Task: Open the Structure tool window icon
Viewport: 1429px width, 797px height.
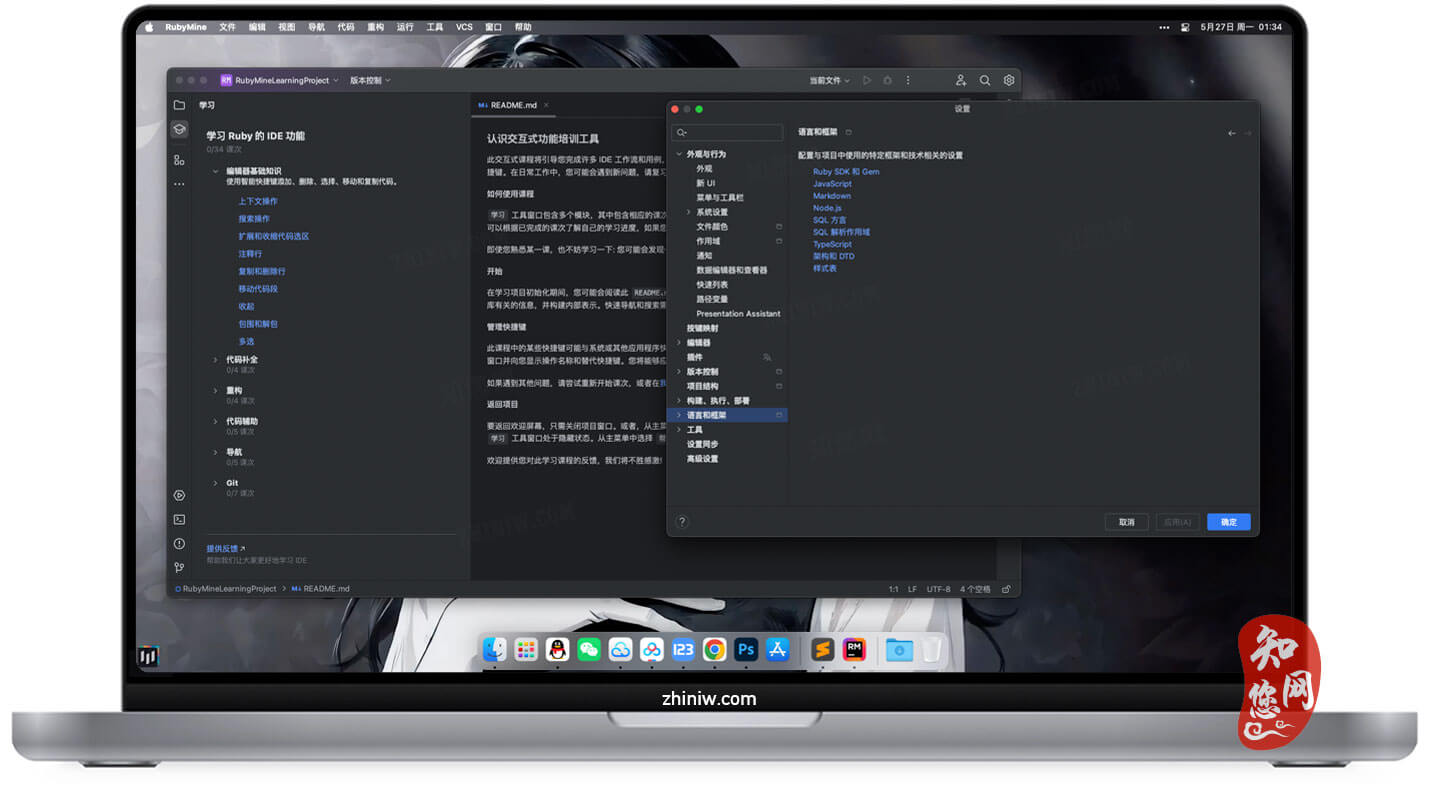Action: (179, 160)
